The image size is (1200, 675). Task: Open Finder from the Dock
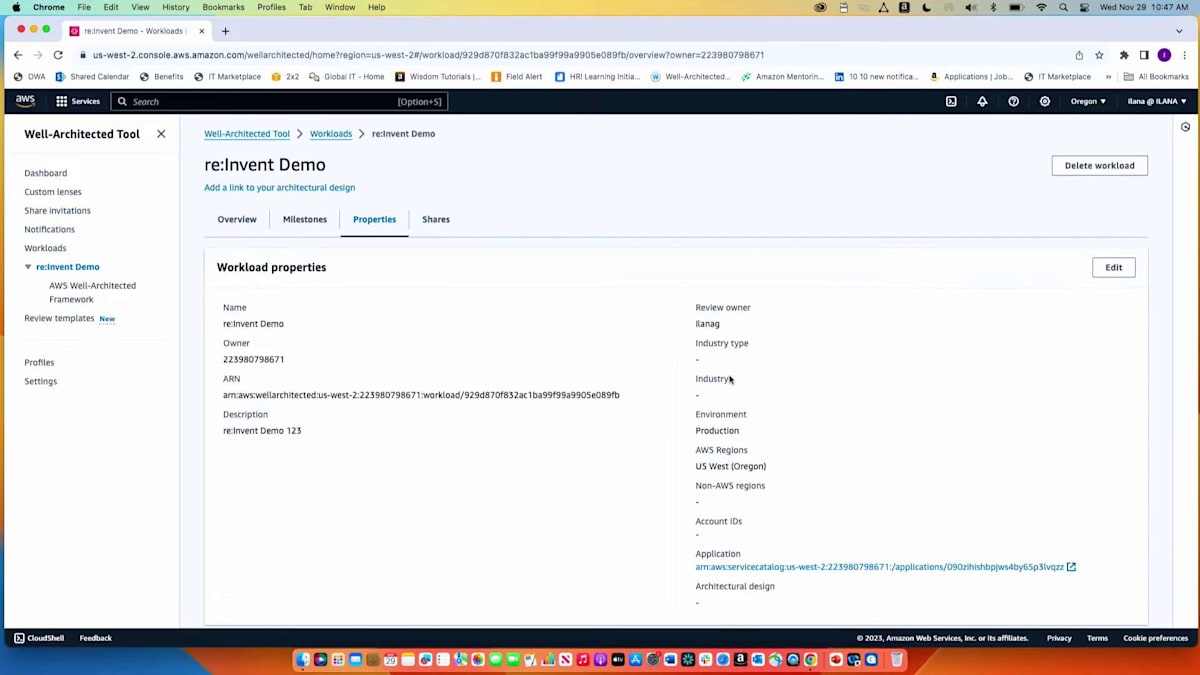303,660
